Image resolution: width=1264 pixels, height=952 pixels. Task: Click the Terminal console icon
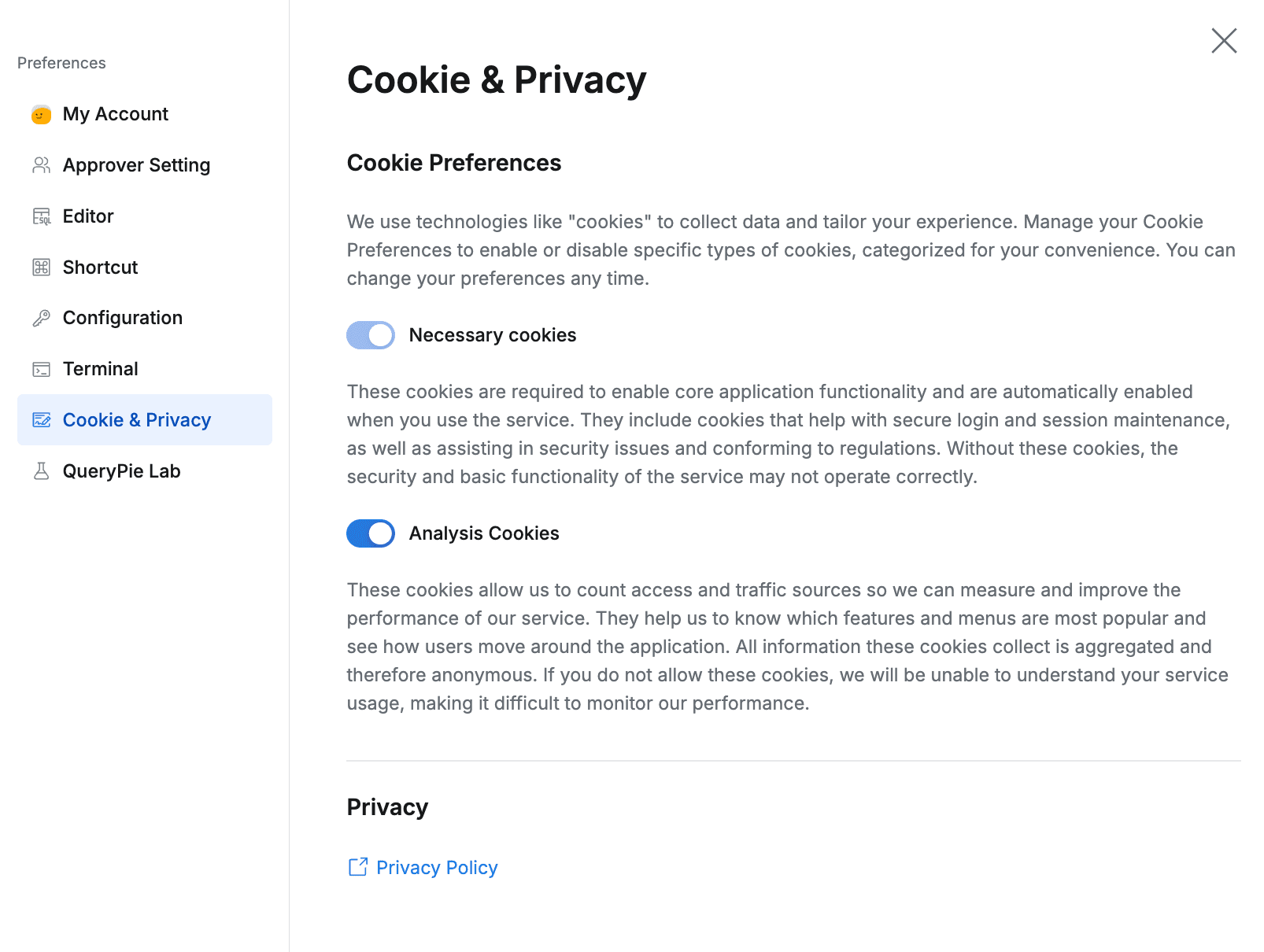pyautogui.click(x=42, y=368)
